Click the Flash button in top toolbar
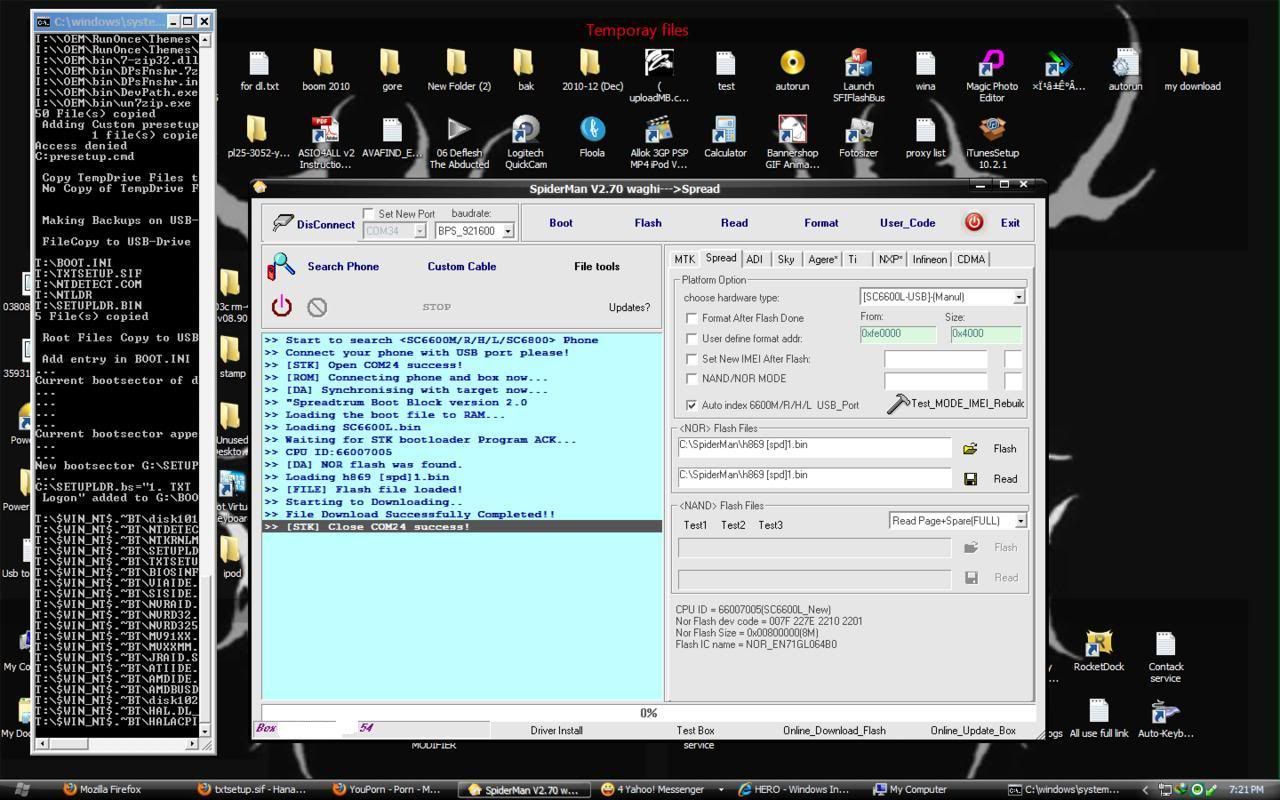This screenshot has width=1280, height=800. (648, 223)
